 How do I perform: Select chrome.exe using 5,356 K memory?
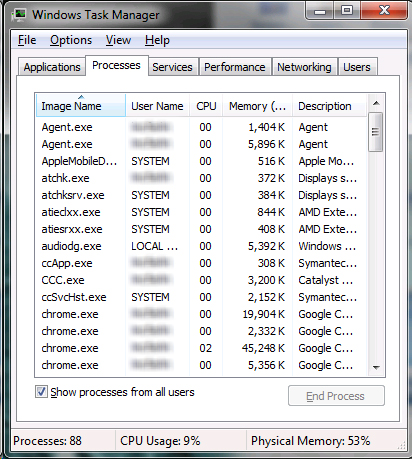[x=201, y=365]
